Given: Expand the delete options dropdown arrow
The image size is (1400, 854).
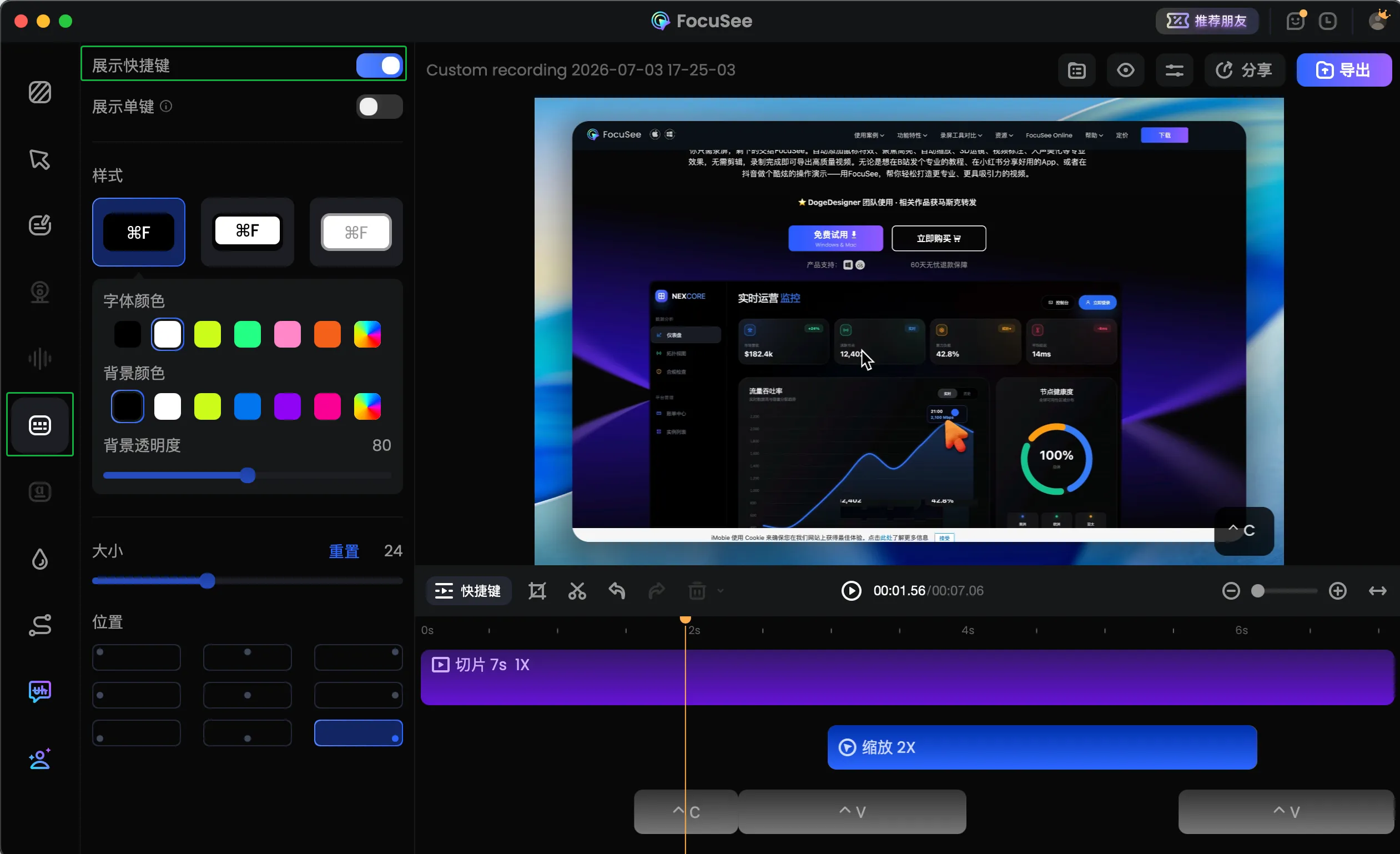Looking at the screenshot, I should click(721, 591).
